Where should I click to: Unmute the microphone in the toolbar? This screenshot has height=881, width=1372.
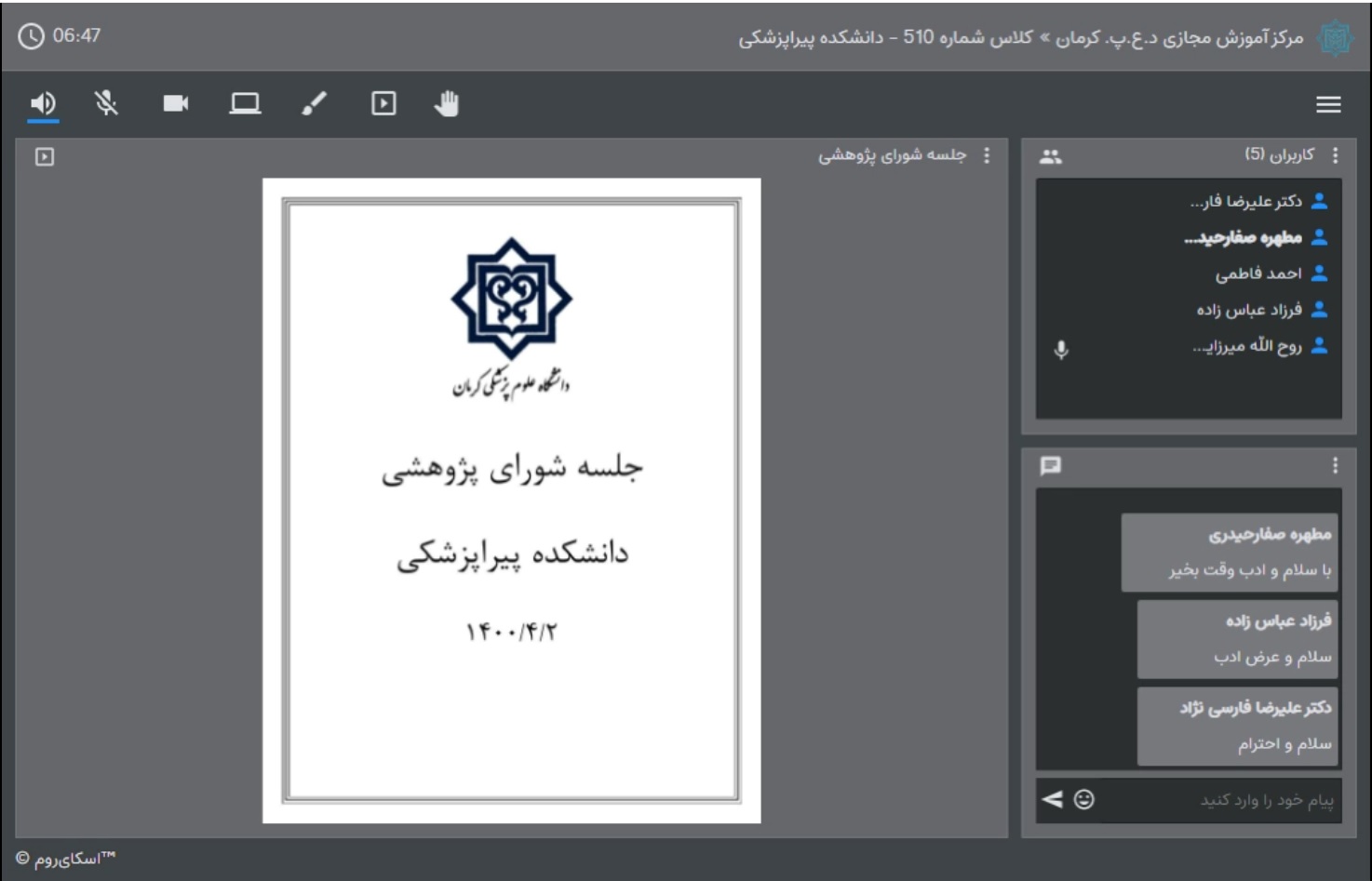point(107,104)
